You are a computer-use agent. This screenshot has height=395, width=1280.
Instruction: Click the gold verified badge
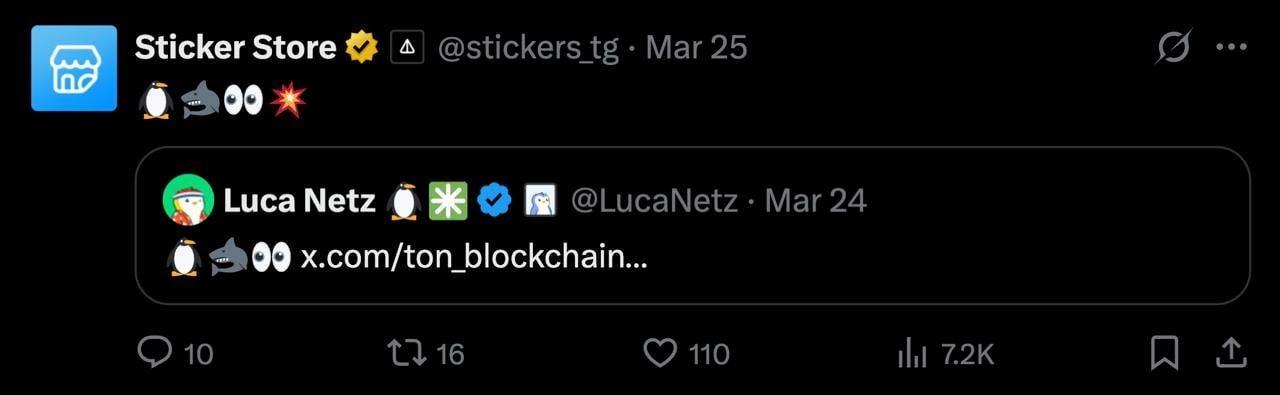coord(361,47)
